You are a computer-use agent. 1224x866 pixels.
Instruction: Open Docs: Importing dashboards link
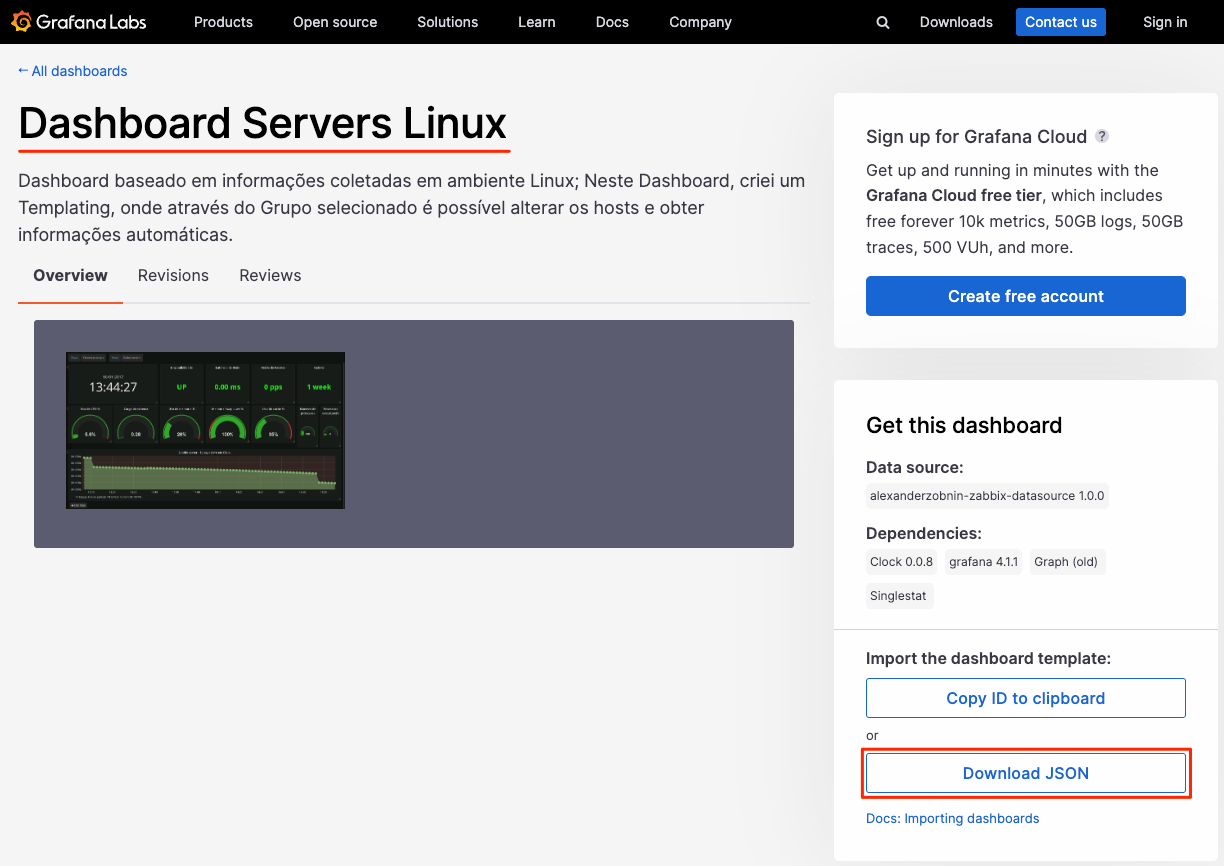(952, 818)
